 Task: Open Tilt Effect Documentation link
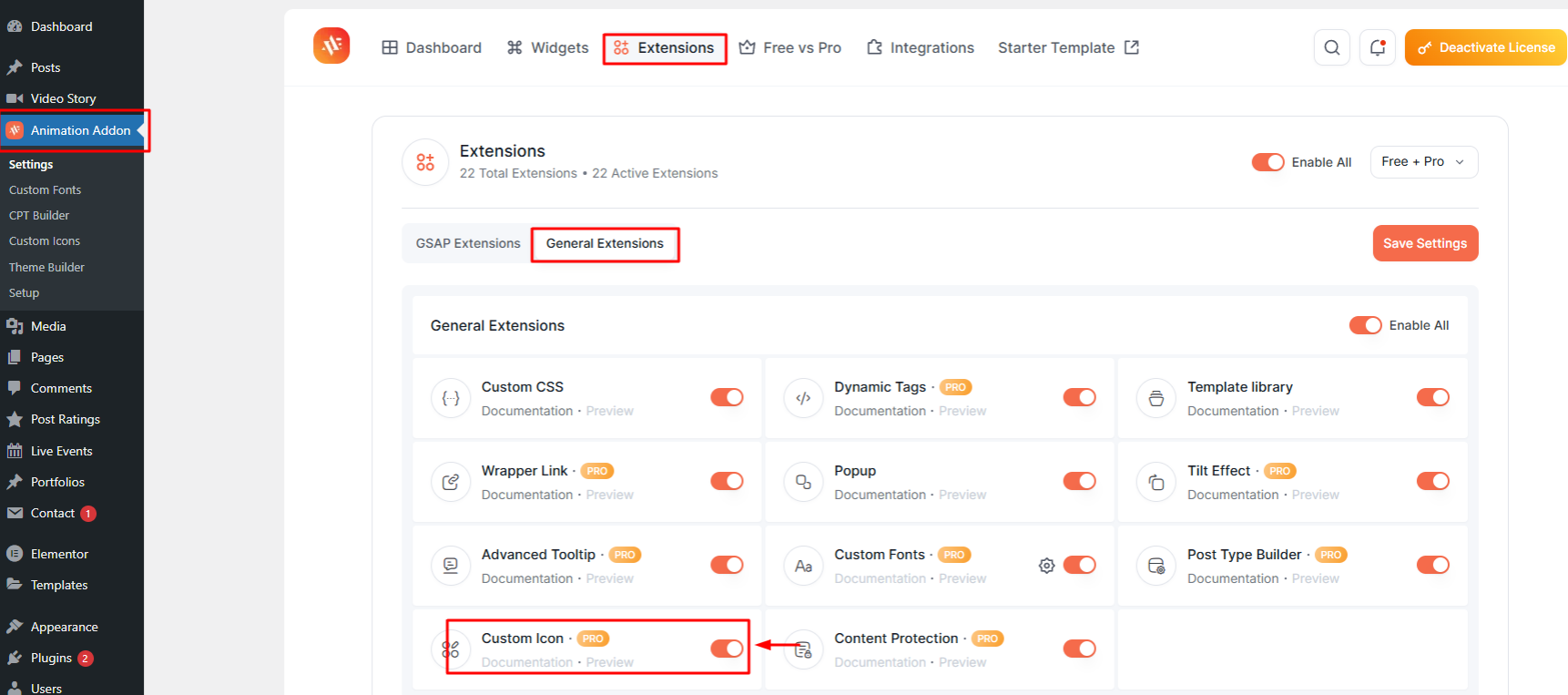tap(1233, 495)
